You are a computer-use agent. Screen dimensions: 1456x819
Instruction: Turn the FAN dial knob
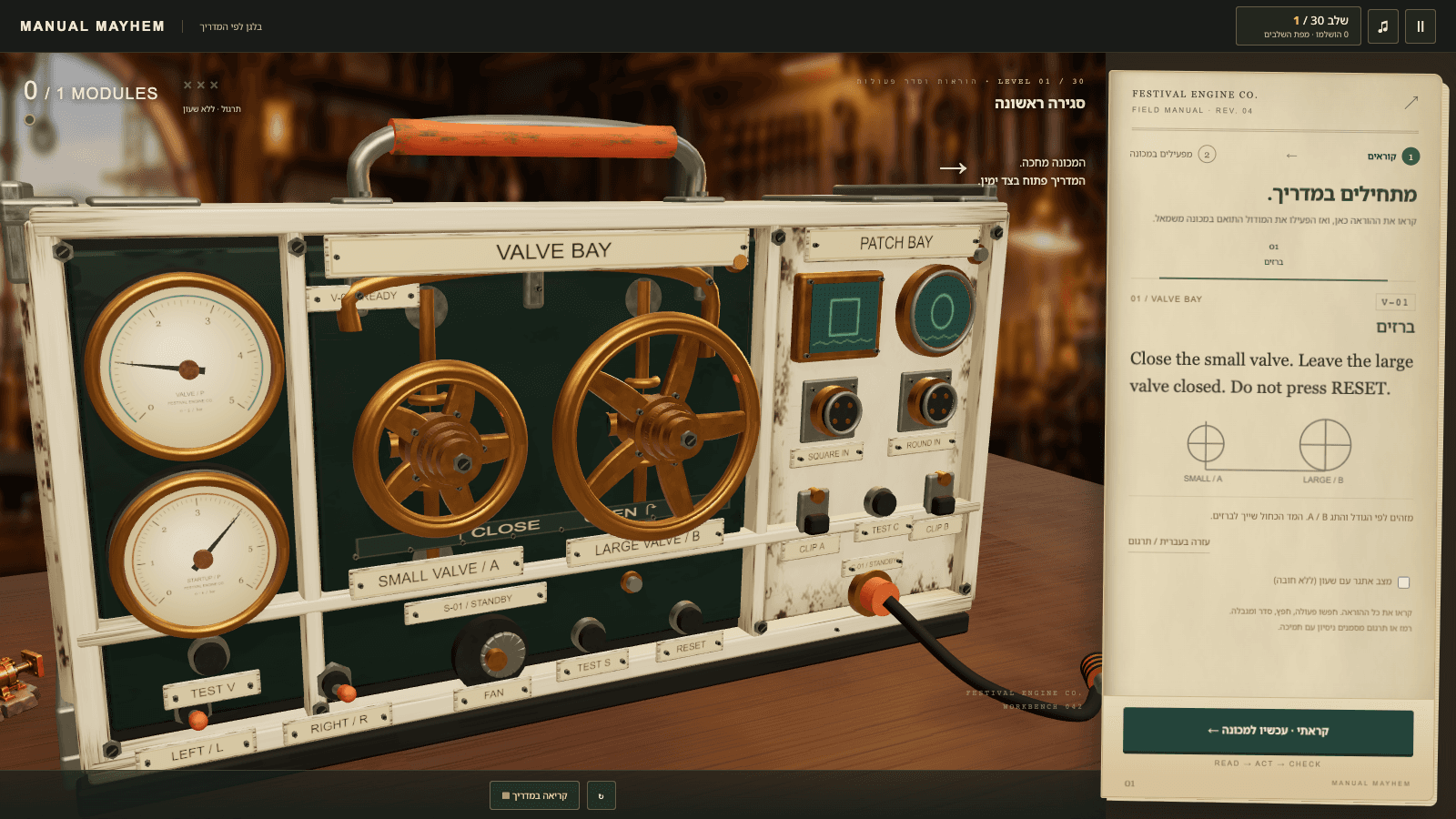490,652
